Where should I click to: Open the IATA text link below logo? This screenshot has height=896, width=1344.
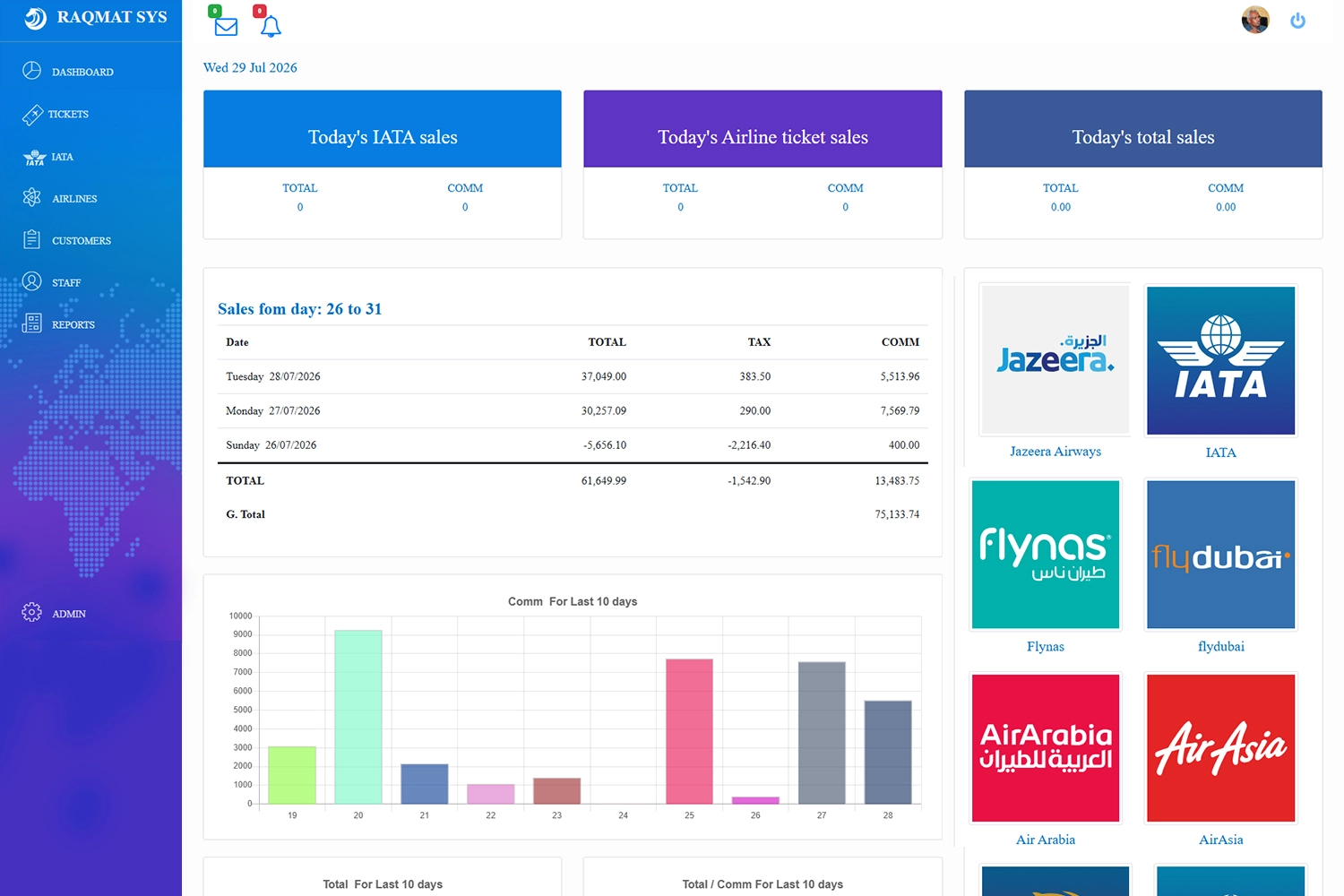coord(1221,452)
